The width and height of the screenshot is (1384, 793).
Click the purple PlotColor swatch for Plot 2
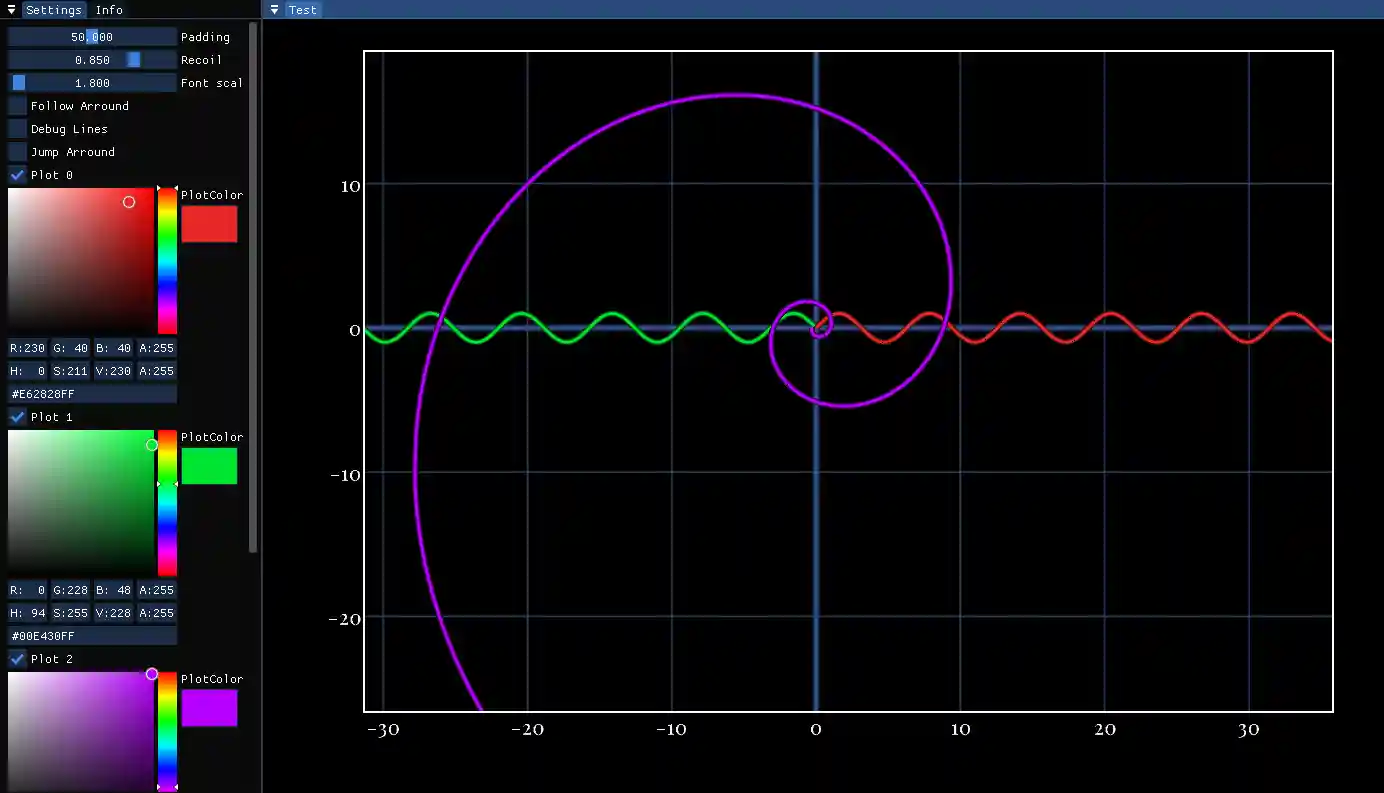coord(210,707)
